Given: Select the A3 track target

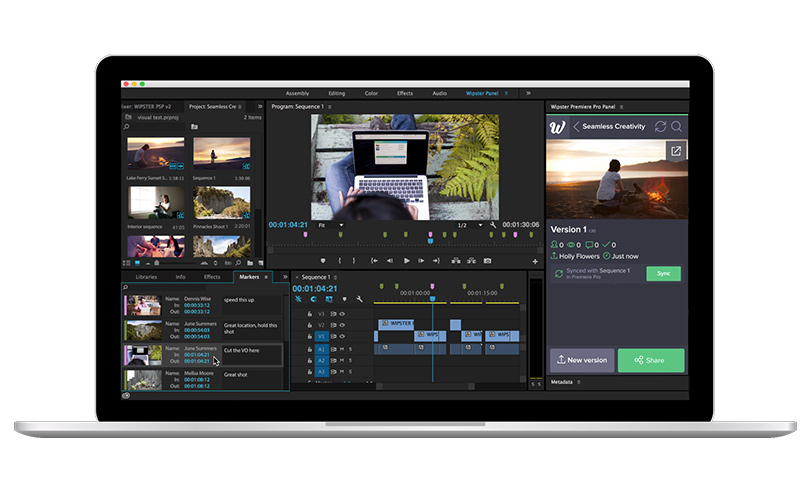Looking at the screenshot, I should click(321, 372).
